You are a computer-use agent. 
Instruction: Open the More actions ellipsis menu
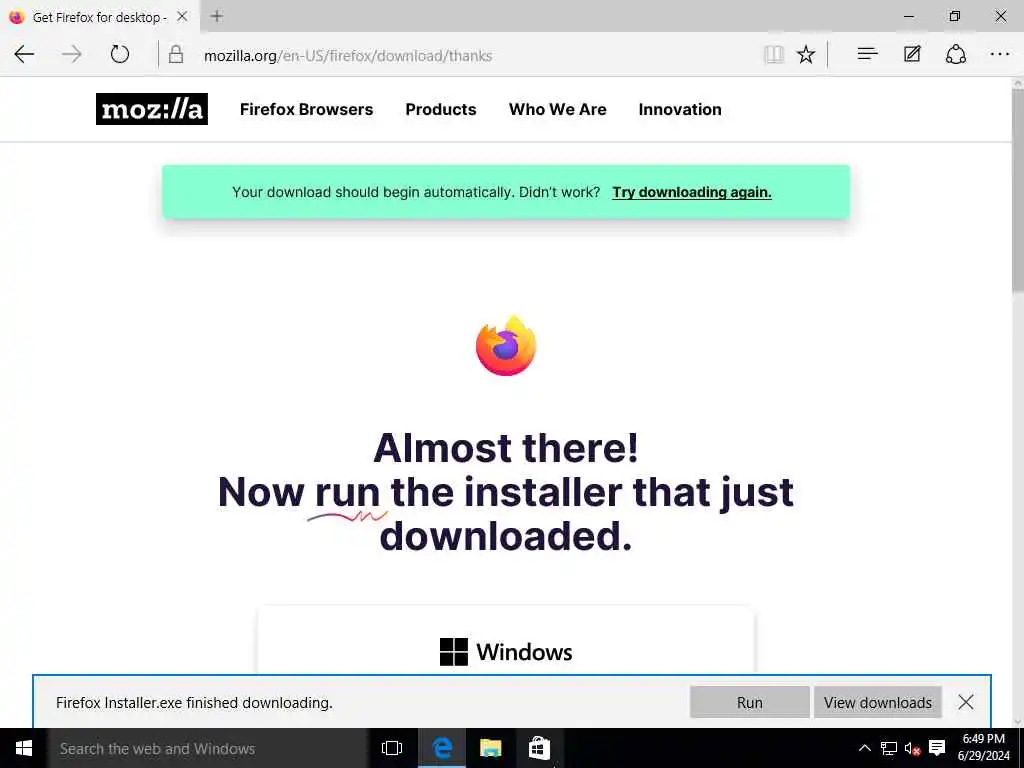click(1000, 54)
